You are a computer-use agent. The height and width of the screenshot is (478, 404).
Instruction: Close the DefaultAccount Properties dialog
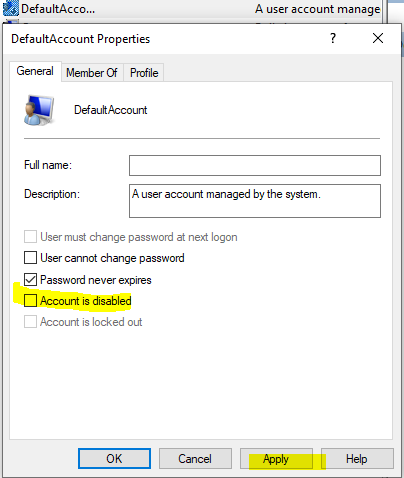click(x=378, y=38)
